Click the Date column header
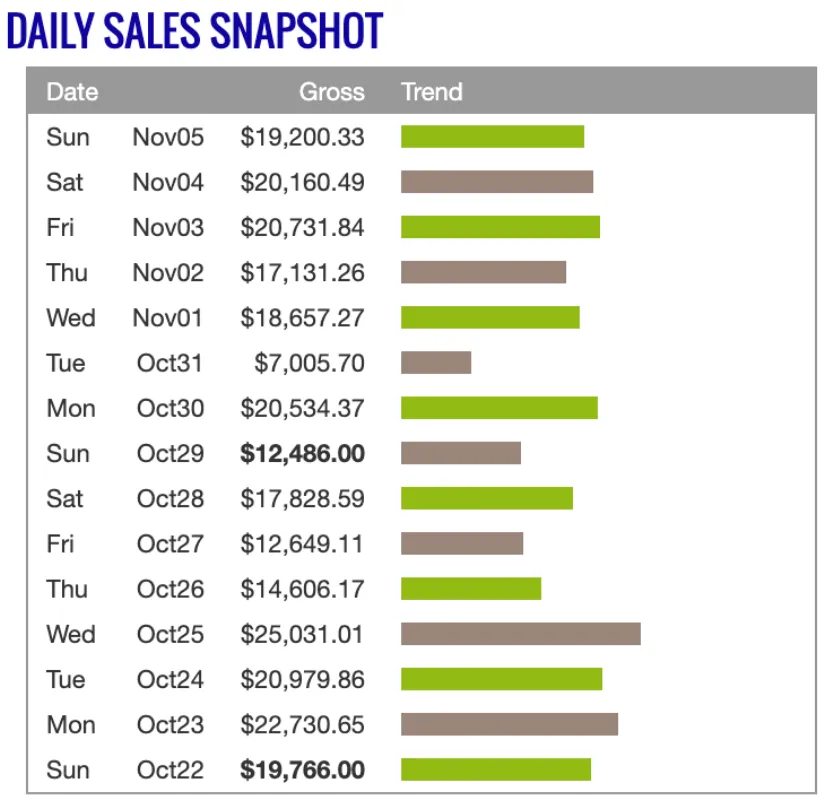This screenshot has width=824, height=800. pyautogui.click(x=72, y=92)
